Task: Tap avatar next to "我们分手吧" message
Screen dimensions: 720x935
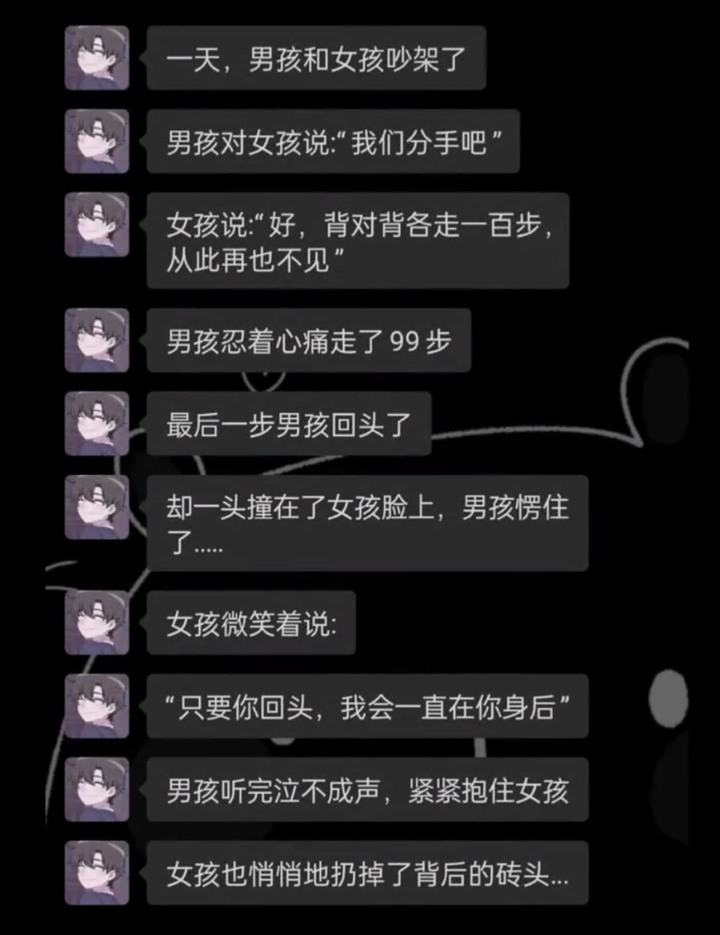Action: (x=97, y=141)
